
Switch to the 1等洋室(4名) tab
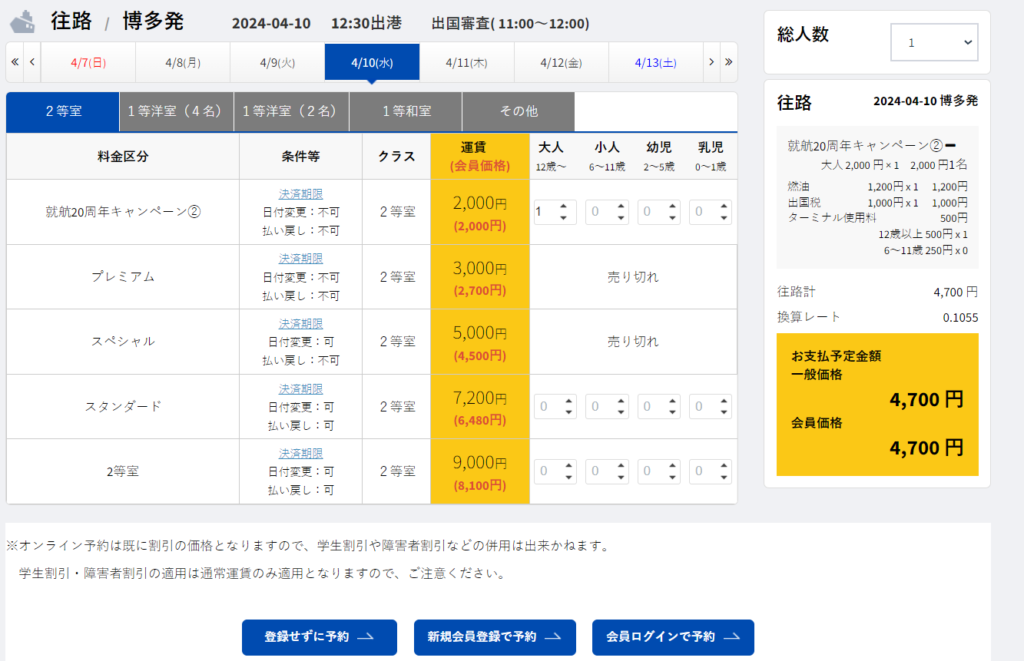176,112
